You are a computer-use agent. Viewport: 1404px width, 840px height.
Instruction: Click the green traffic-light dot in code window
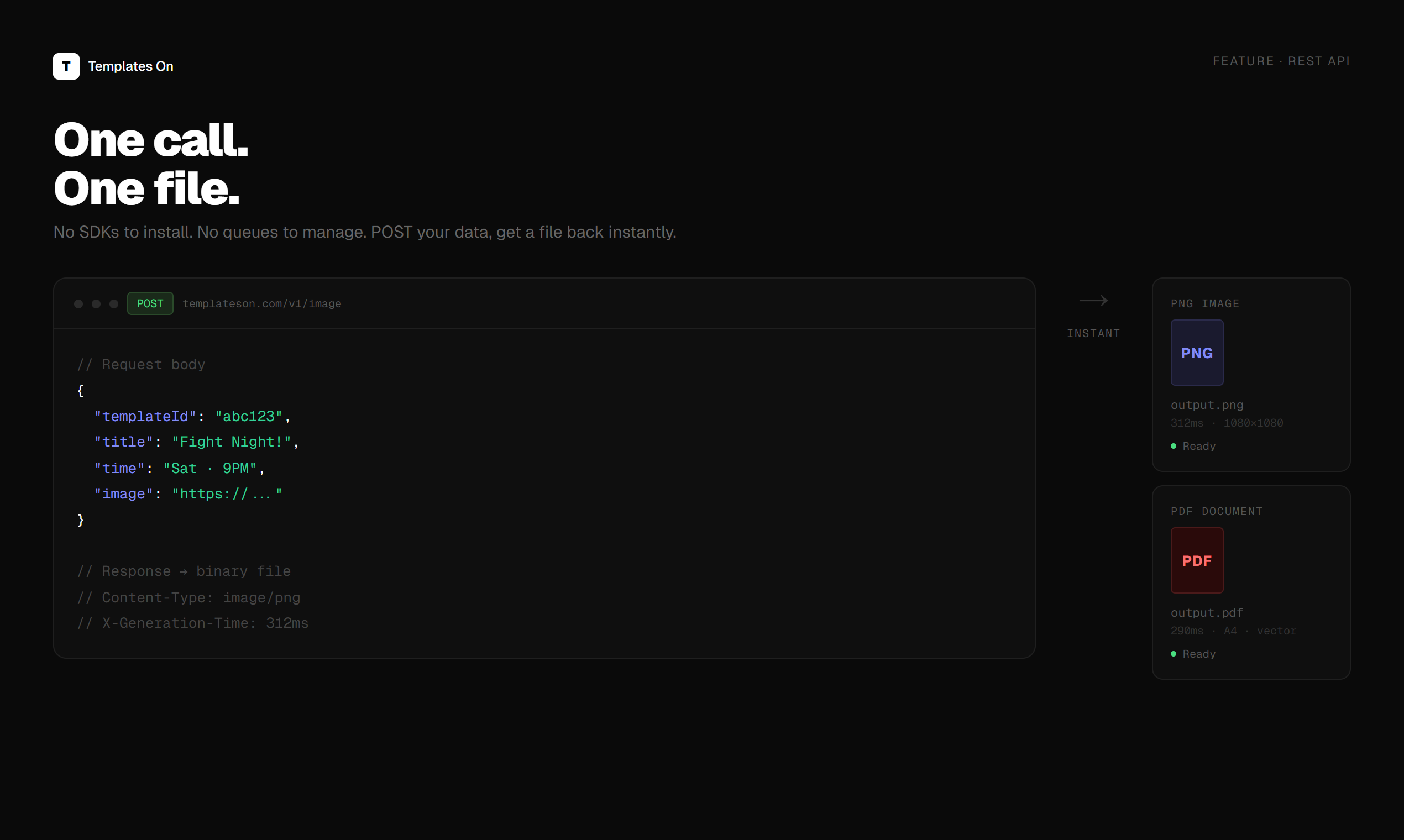(113, 304)
